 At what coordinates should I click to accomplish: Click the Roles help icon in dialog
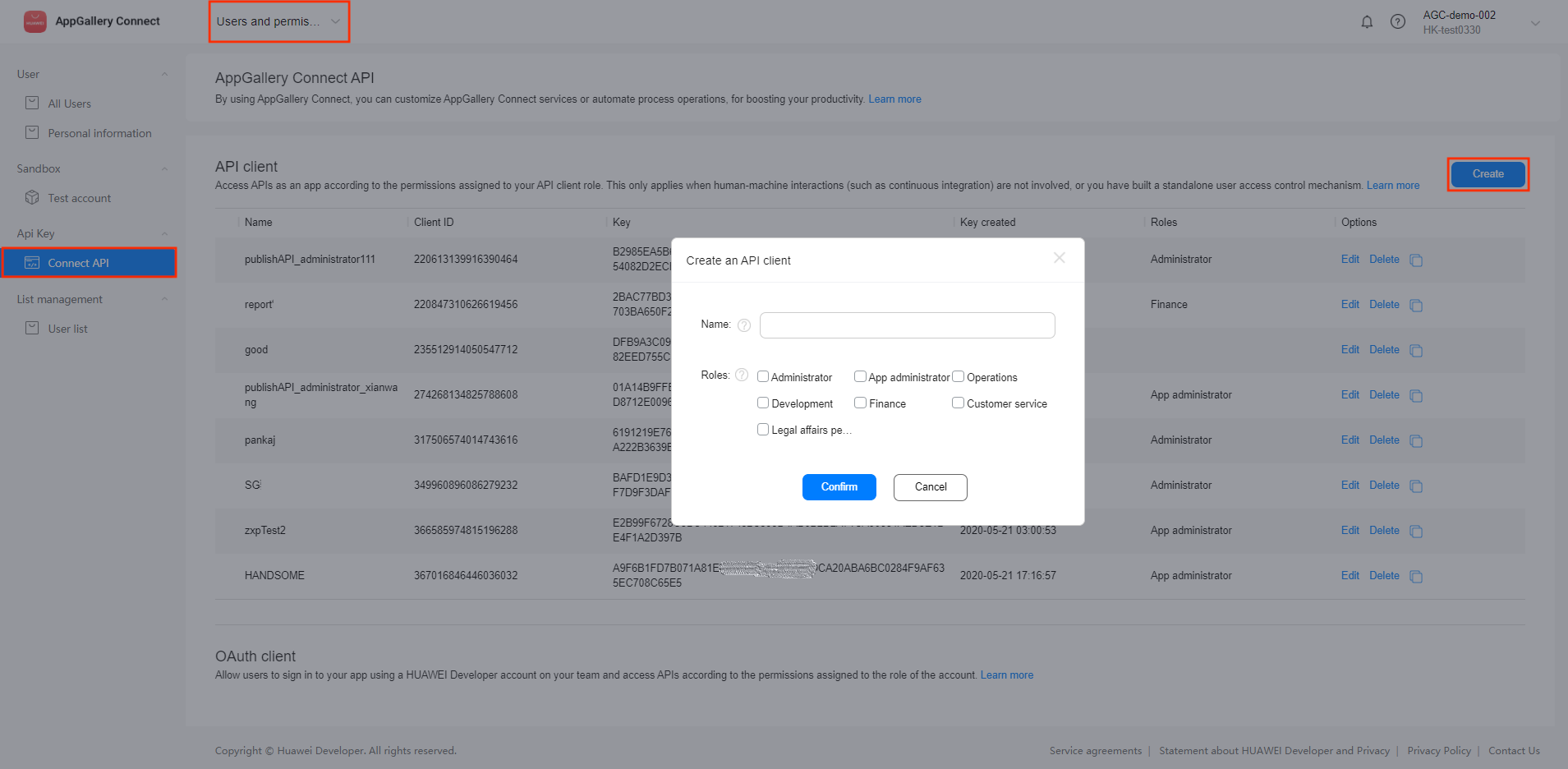[x=742, y=375]
